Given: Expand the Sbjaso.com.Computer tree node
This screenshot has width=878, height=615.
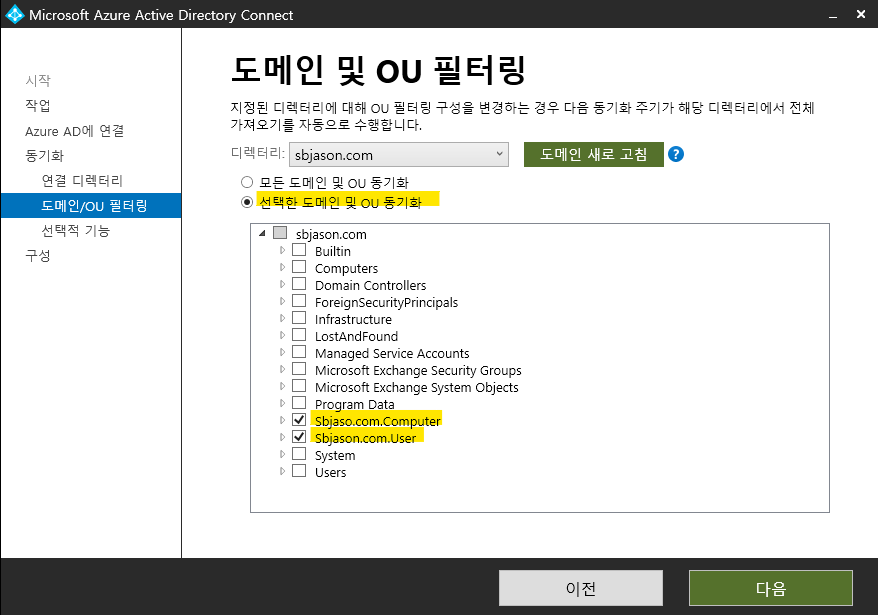Looking at the screenshot, I should [282, 420].
